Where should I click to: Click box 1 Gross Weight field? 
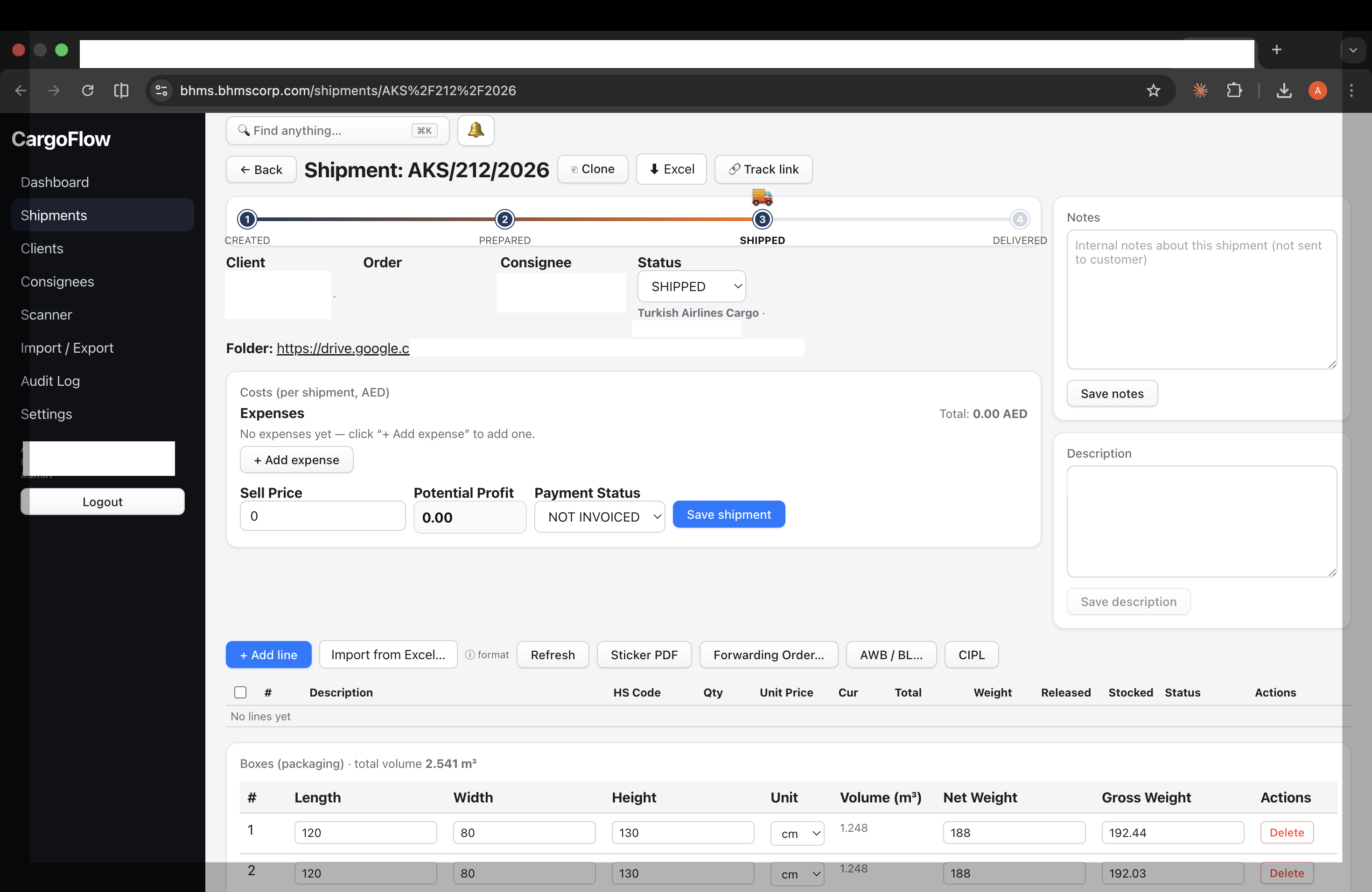[x=1173, y=833]
